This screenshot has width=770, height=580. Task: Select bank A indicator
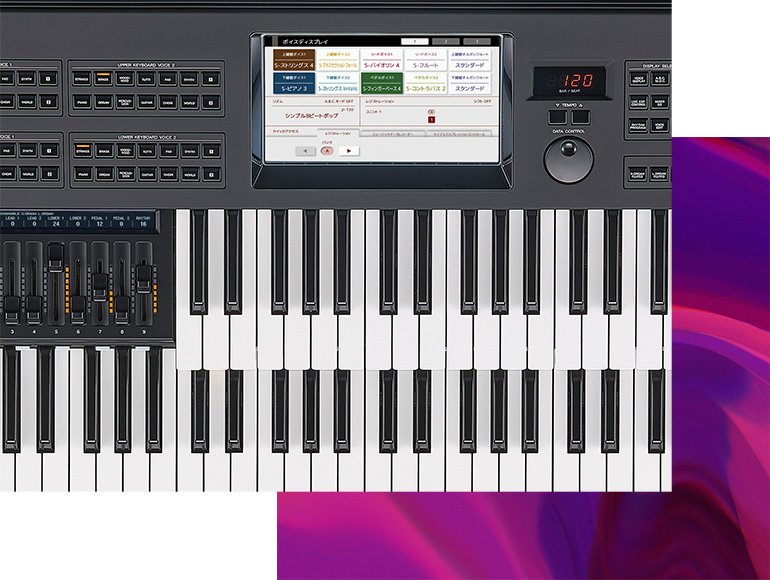[327, 151]
